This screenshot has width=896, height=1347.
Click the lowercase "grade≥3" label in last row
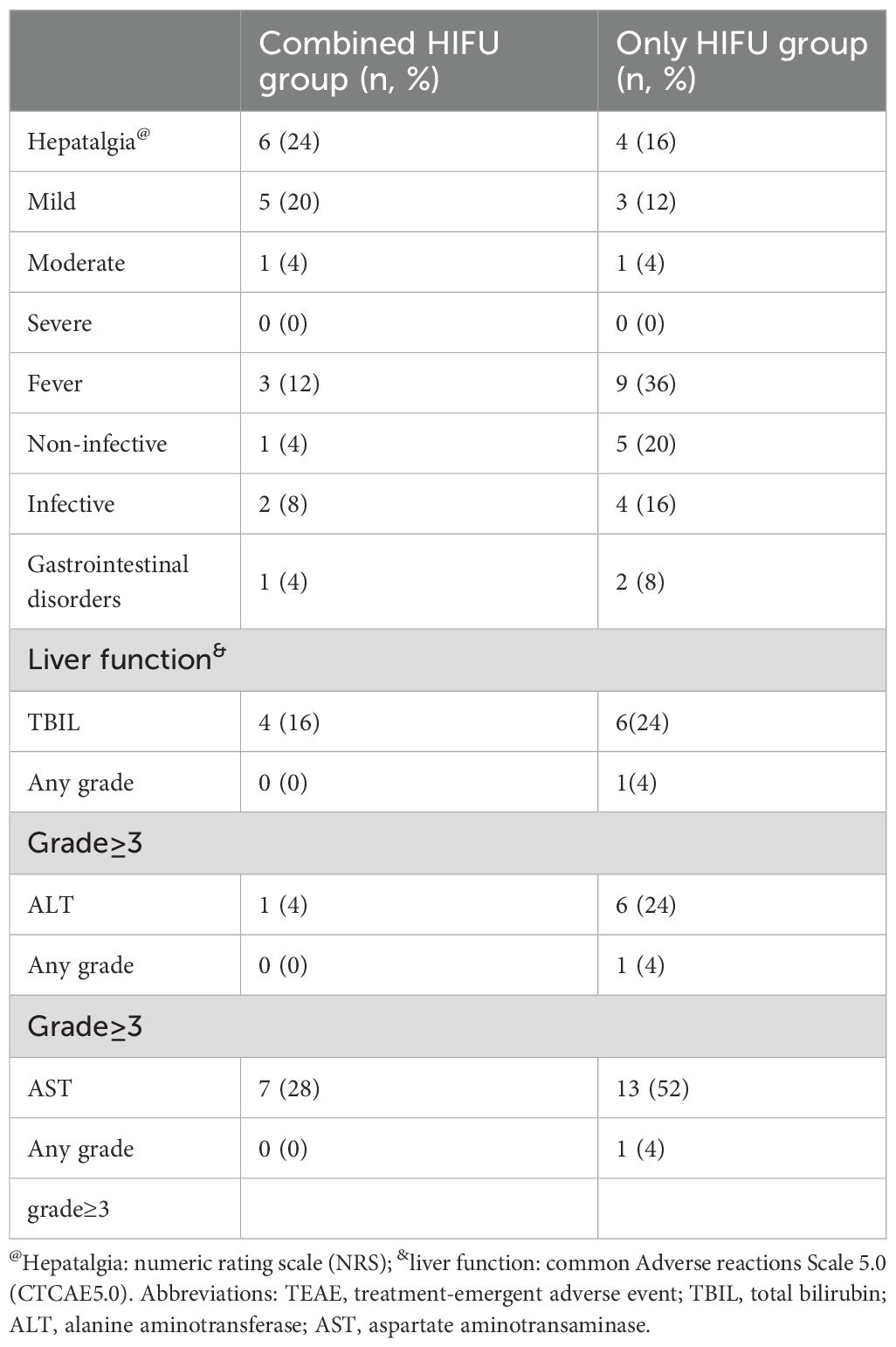[68, 1208]
